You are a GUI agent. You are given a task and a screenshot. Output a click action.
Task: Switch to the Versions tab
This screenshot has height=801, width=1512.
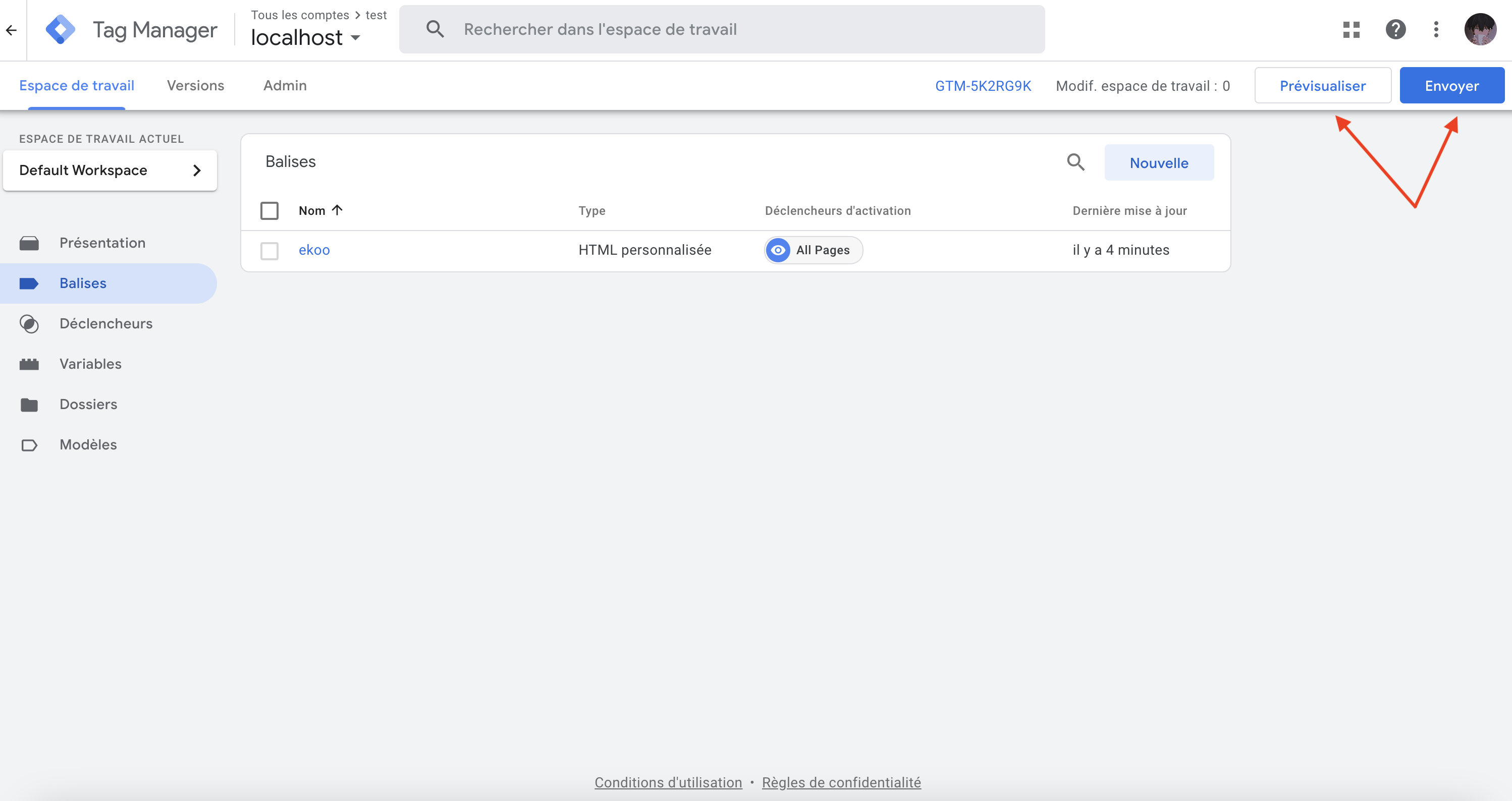tap(195, 85)
